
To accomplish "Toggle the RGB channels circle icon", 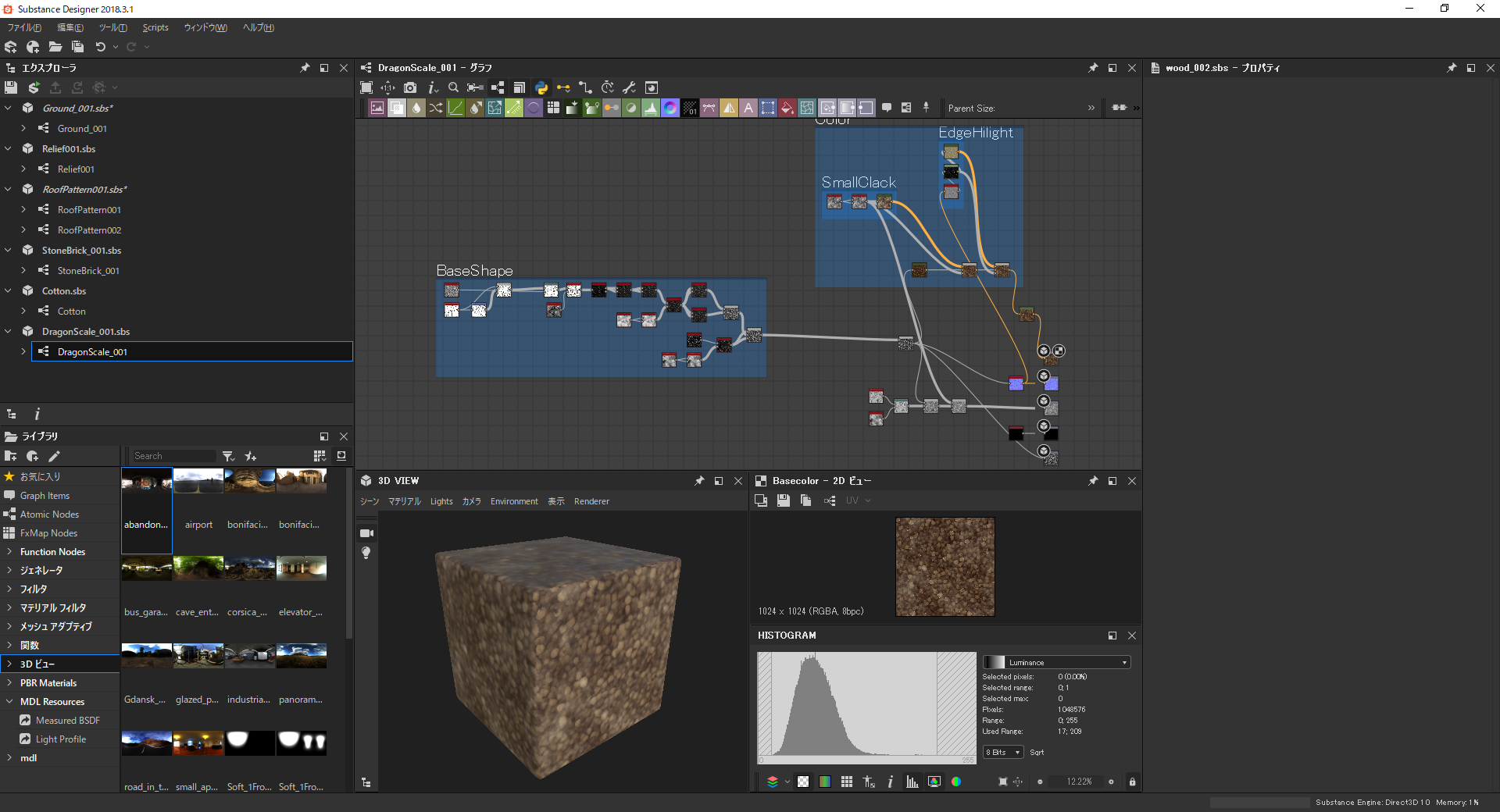I will point(956,782).
